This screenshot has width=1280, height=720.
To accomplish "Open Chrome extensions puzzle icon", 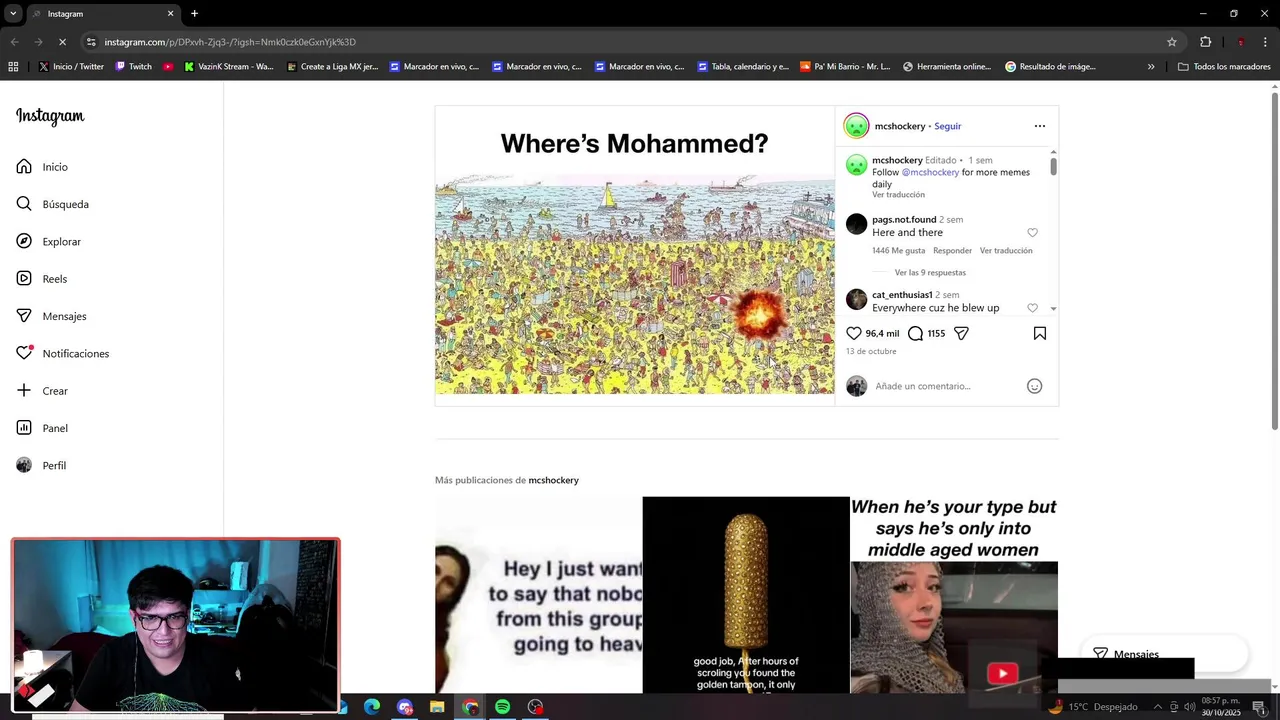I will (x=1206, y=42).
